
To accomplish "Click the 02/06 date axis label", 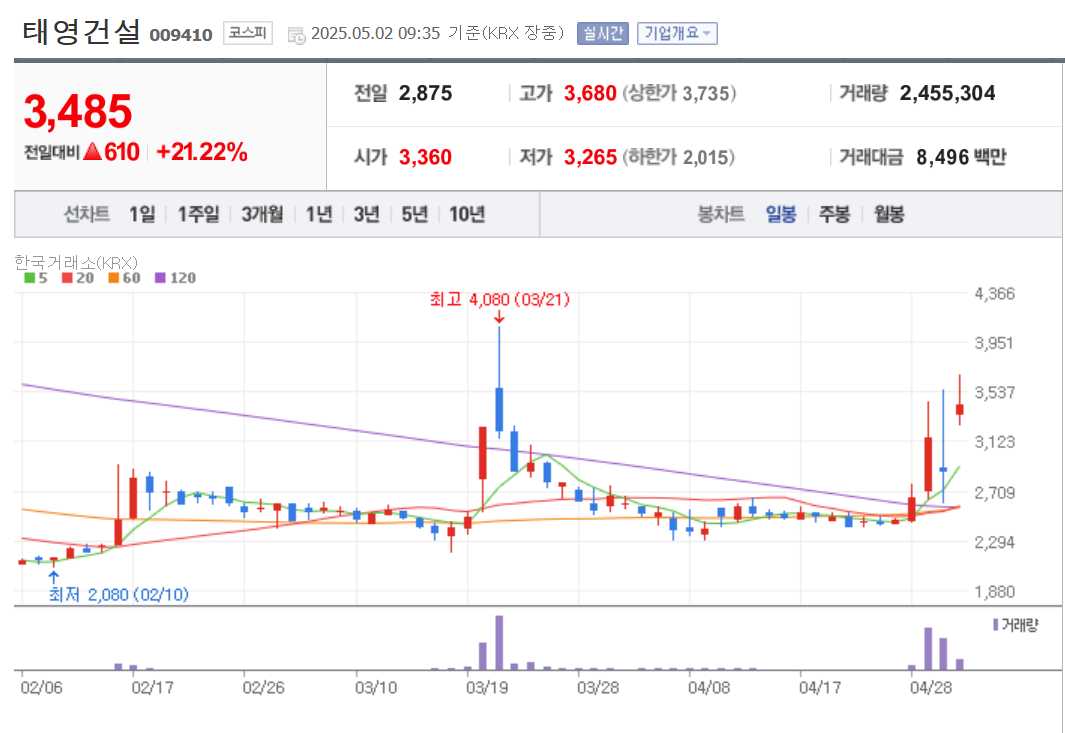I will 41,688.
